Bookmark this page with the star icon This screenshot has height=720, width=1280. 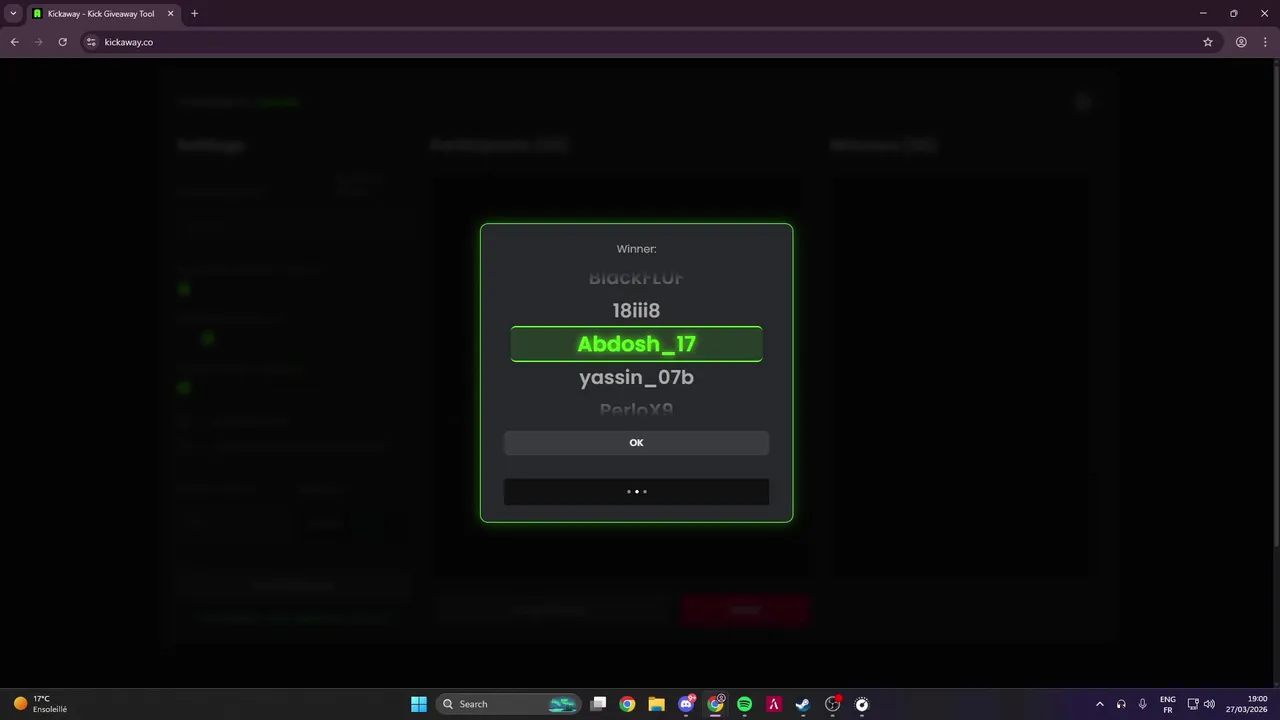(1208, 42)
